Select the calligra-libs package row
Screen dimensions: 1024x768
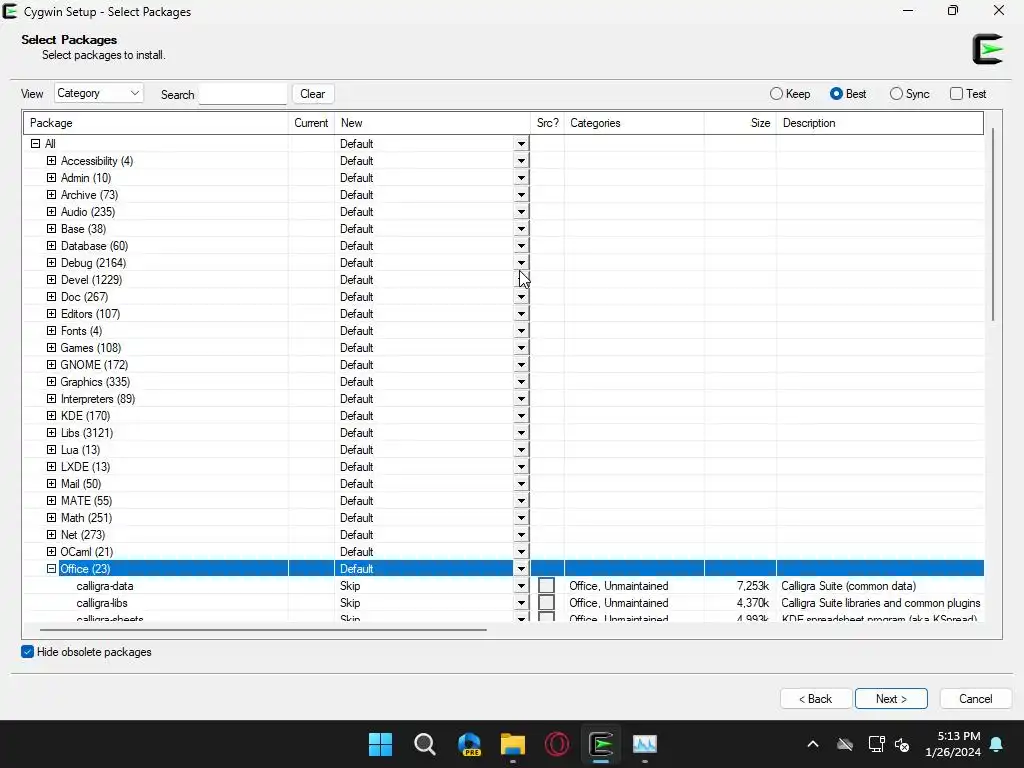pyautogui.click(x=504, y=603)
